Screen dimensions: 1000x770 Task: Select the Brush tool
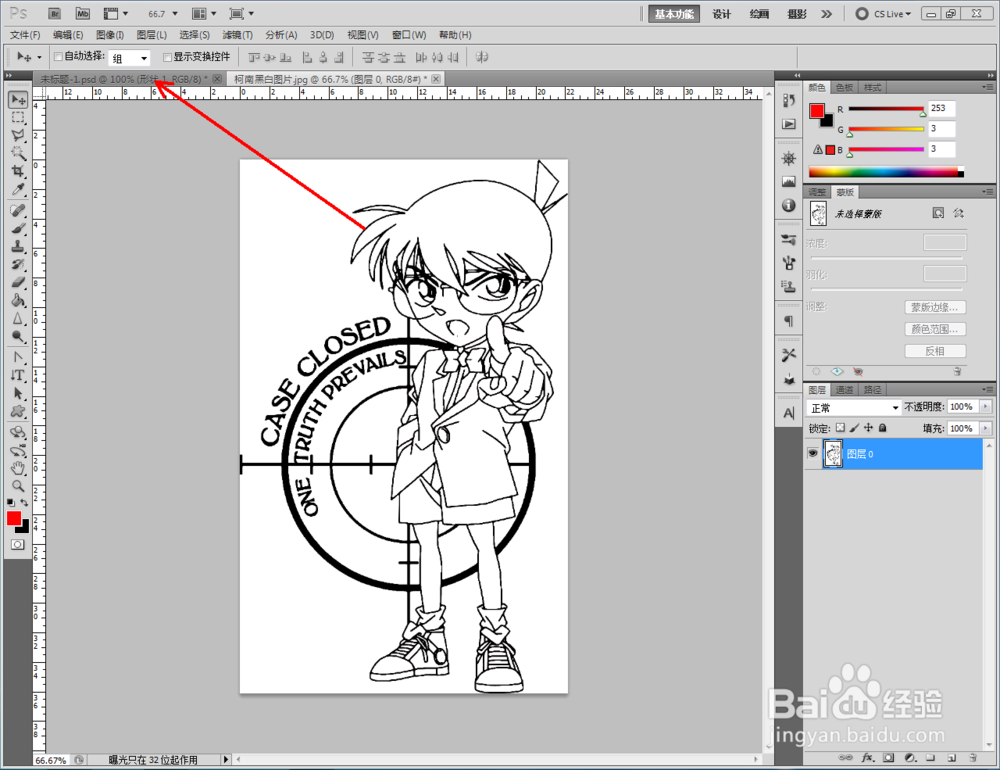tap(18, 228)
